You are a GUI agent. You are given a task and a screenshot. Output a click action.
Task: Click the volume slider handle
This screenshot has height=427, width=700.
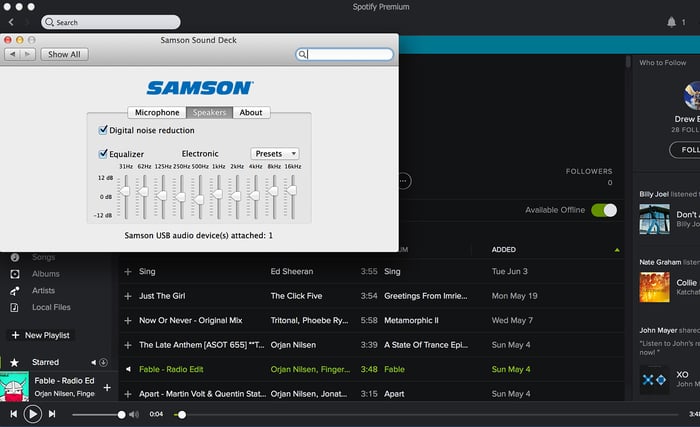tap(121, 414)
